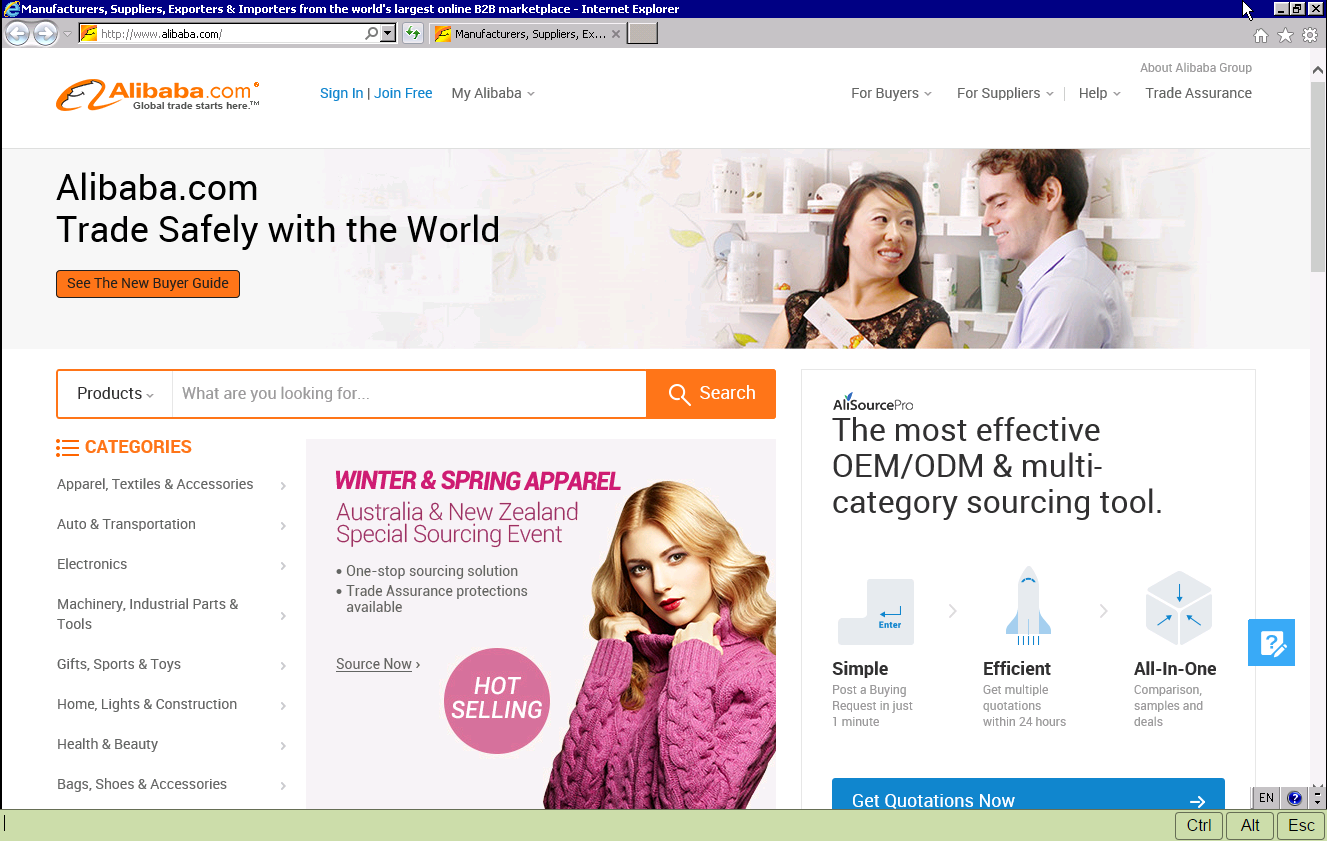Open Machinery, Industrial Parts & Tools category

pyautogui.click(x=148, y=614)
